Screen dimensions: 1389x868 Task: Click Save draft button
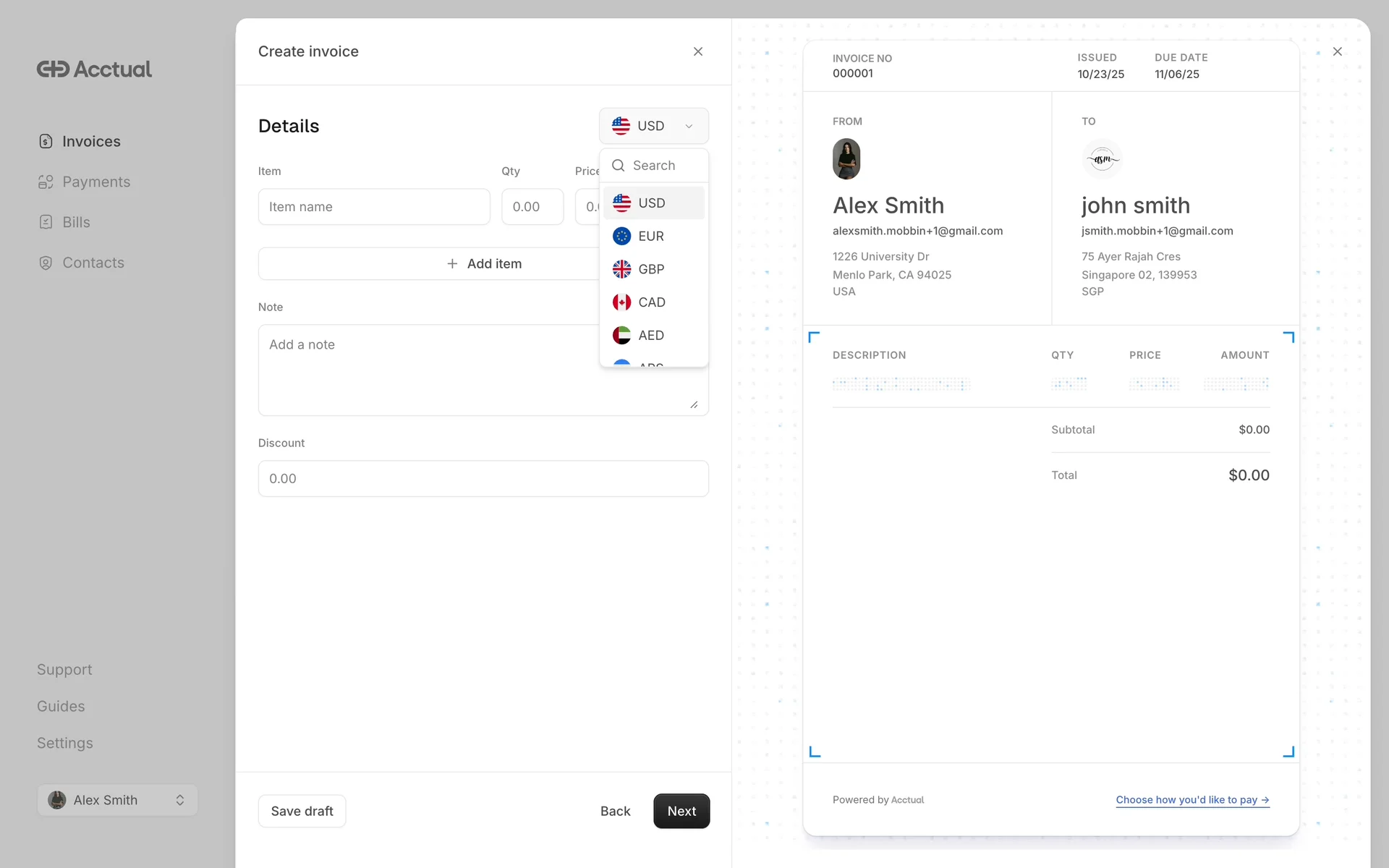(302, 811)
